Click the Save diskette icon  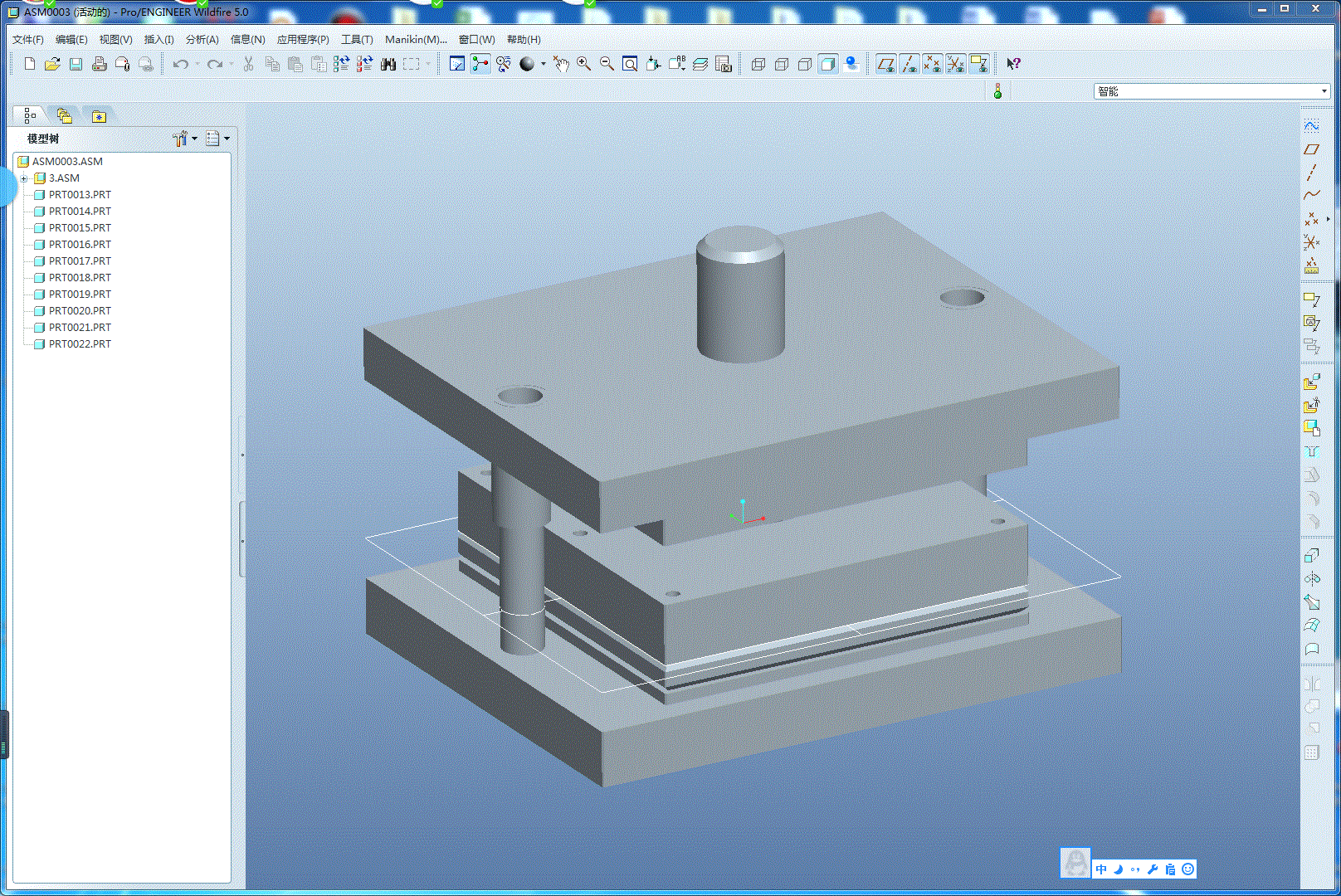coord(76,64)
